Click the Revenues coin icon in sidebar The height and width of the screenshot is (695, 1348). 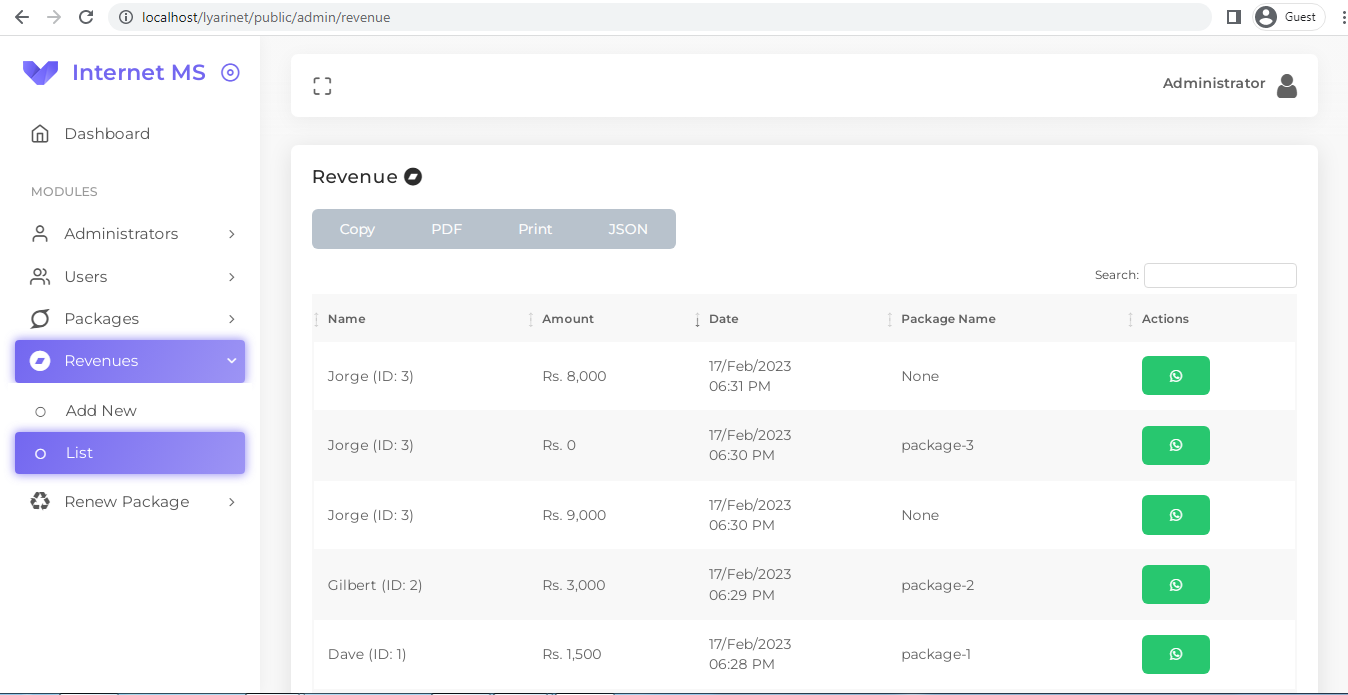click(40, 361)
